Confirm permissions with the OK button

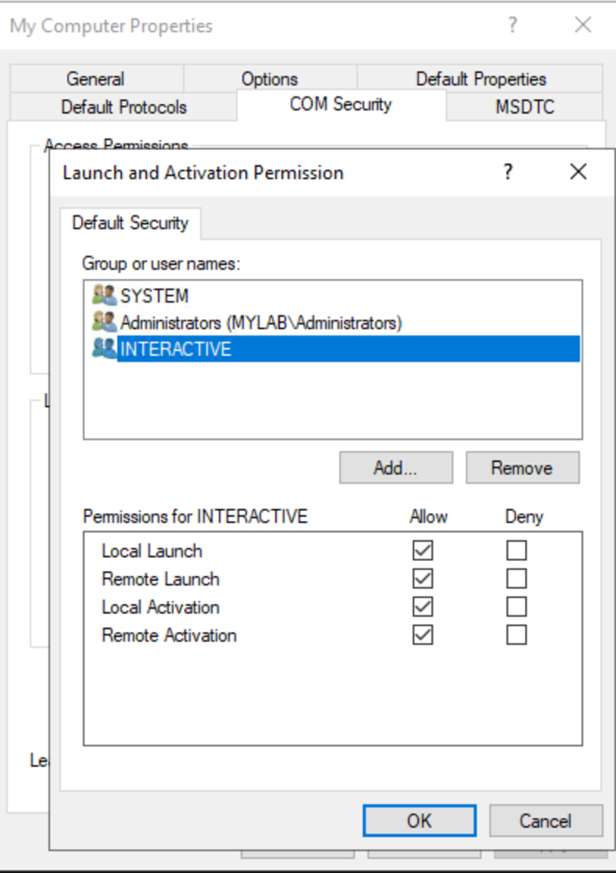(x=419, y=821)
